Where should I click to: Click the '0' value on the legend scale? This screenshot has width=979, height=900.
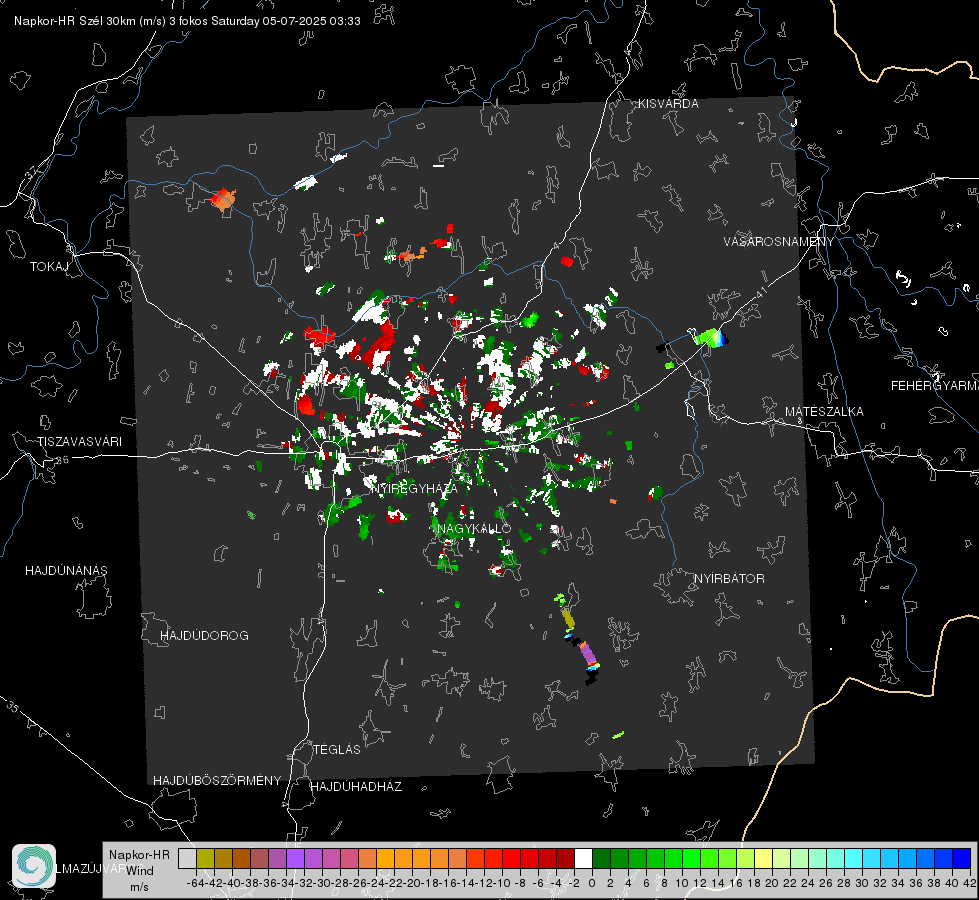pyautogui.click(x=592, y=883)
